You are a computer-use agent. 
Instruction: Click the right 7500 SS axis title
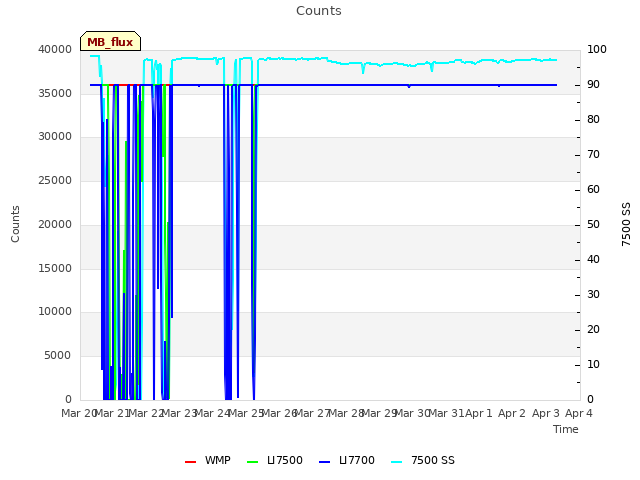click(x=626, y=224)
